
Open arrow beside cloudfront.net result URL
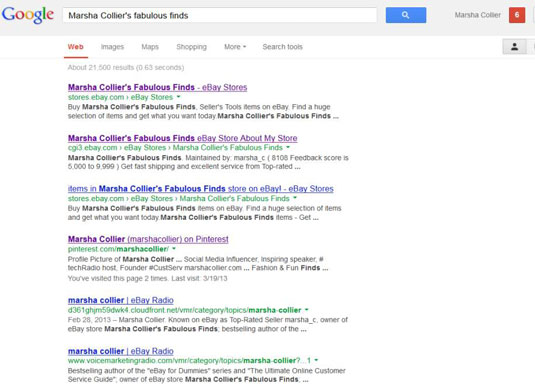pyautogui.click(x=306, y=310)
